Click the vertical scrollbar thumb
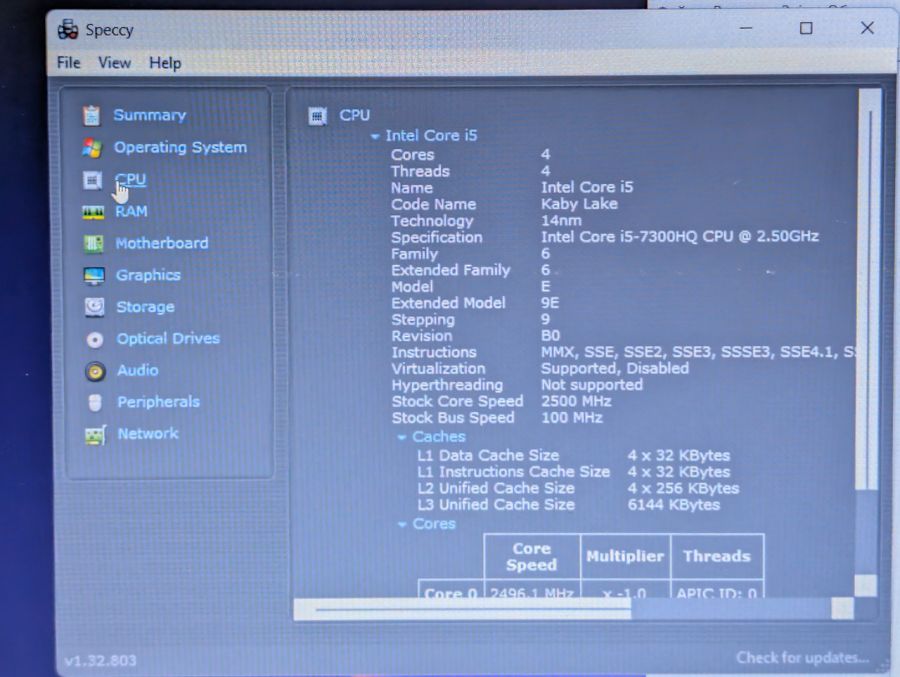Image resolution: width=900 pixels, height=677 pixels. coord(870,287)
